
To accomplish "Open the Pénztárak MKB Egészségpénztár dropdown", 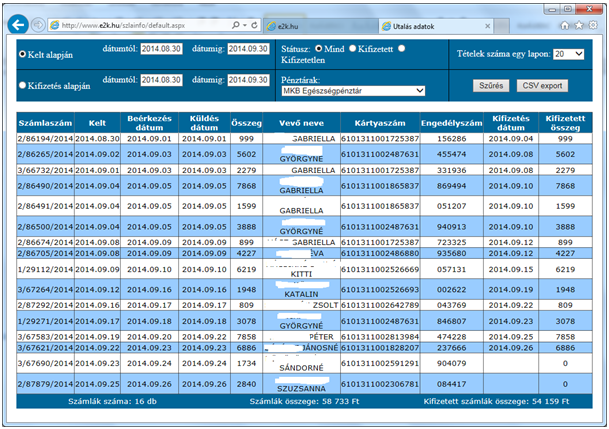I will pyautogui.click(x=353, y=91).
